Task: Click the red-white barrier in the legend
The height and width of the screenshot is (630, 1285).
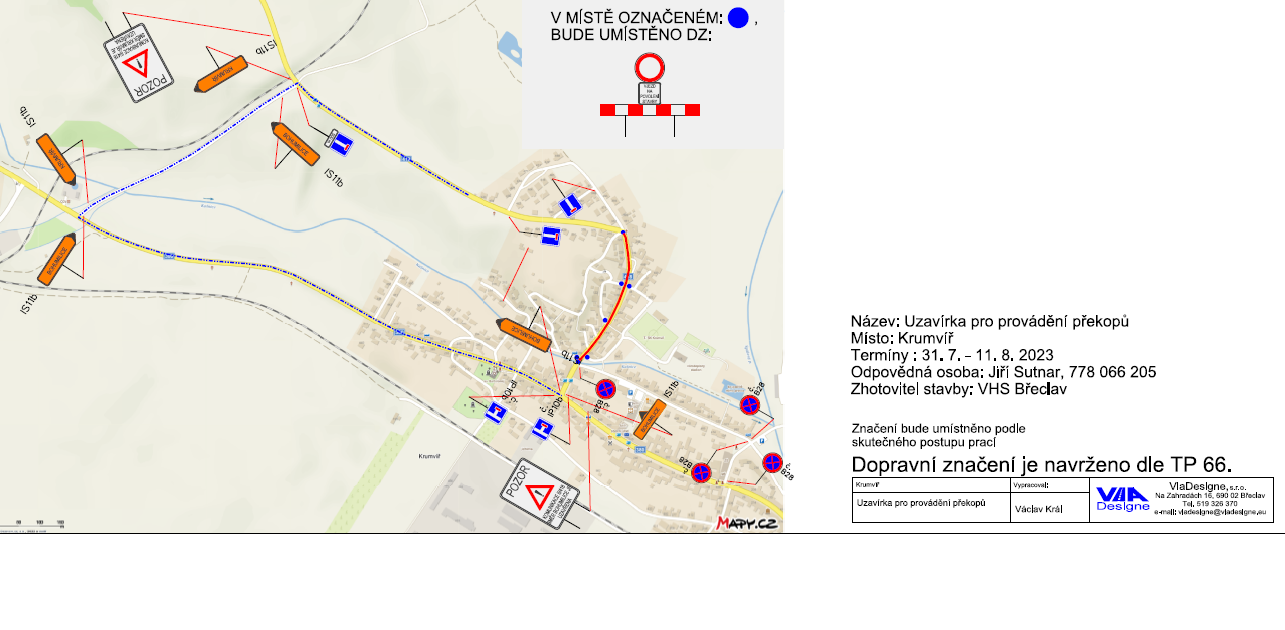Action: pos(649,110)
